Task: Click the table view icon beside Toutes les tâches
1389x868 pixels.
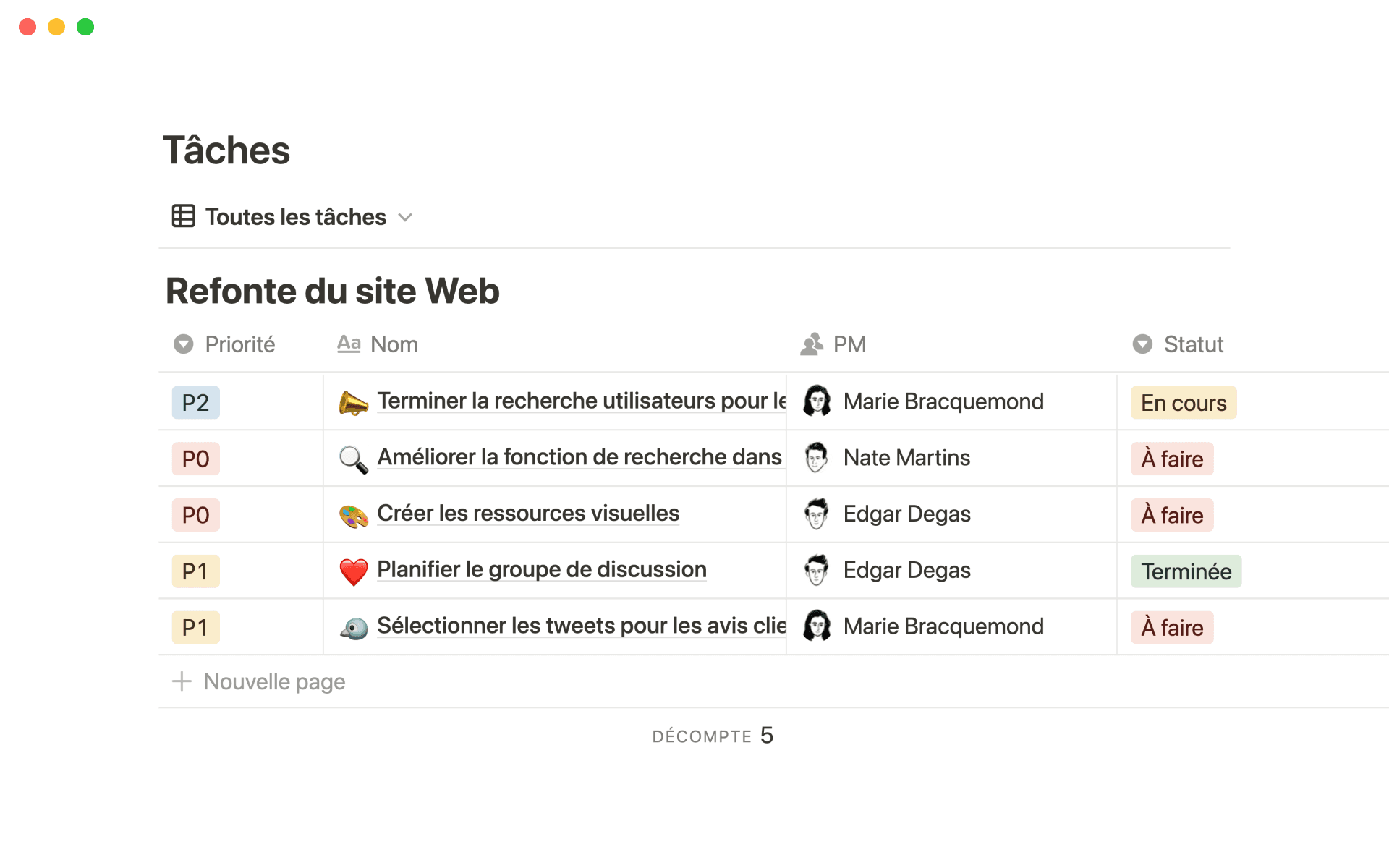Action: pyautogui.click(x=183, y=216)
